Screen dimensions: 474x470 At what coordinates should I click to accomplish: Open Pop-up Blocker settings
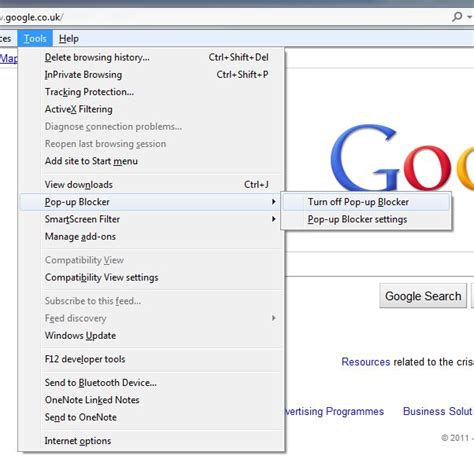(x=366, y=219)
